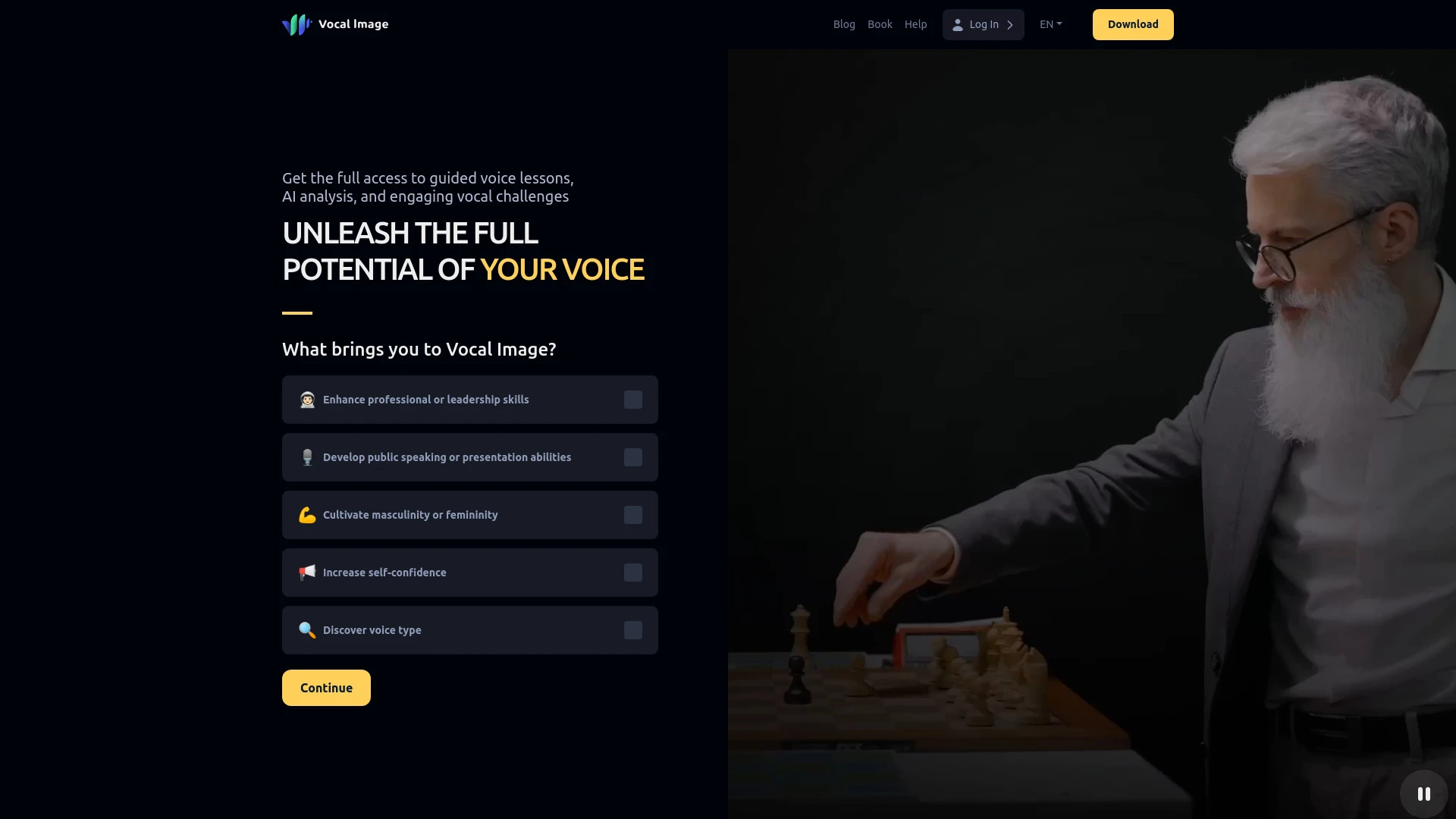Click the Continue button
Screen dimensions: 1456x819
[326, 687]
